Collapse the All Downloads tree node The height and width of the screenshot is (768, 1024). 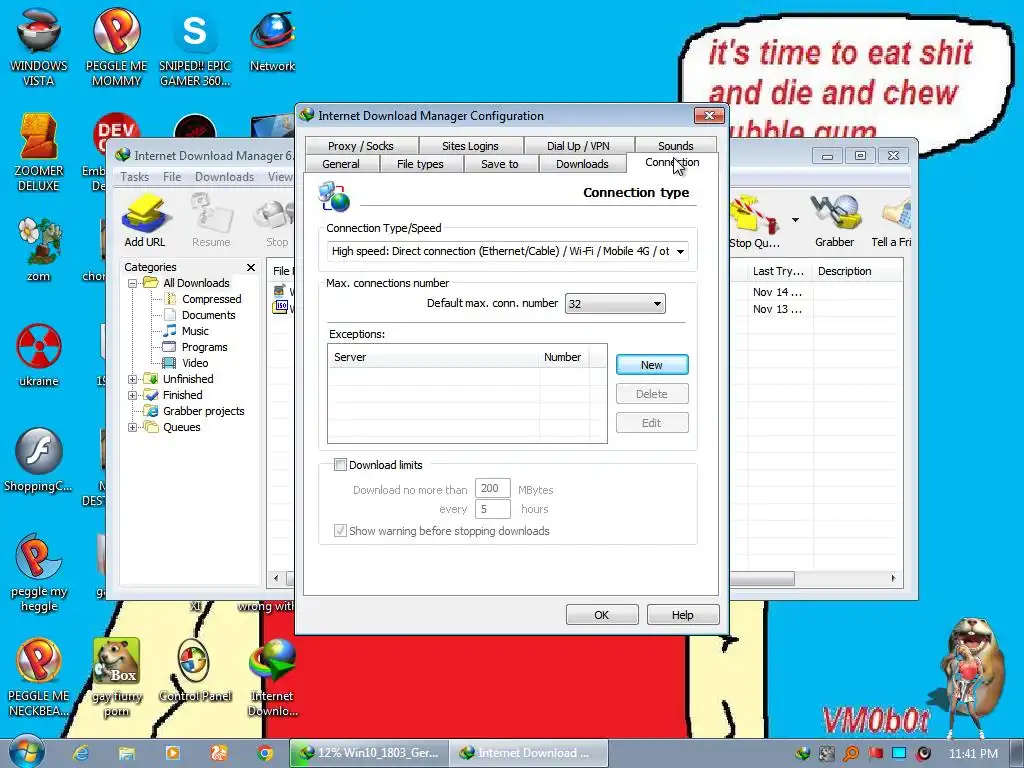pyautogui.click(x=133, y=283)
